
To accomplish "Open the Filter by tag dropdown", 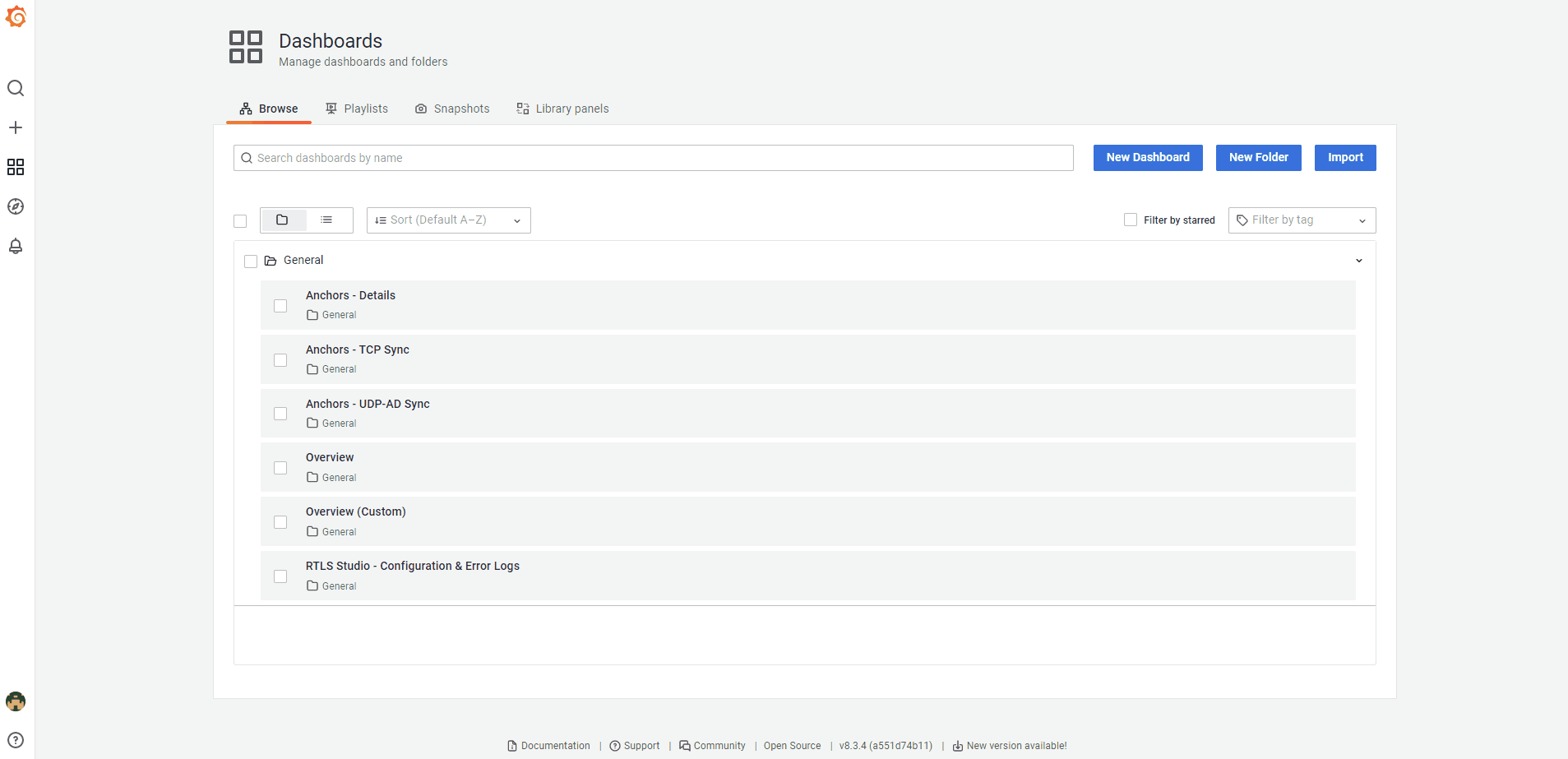I will click(x=1302, y=220).
